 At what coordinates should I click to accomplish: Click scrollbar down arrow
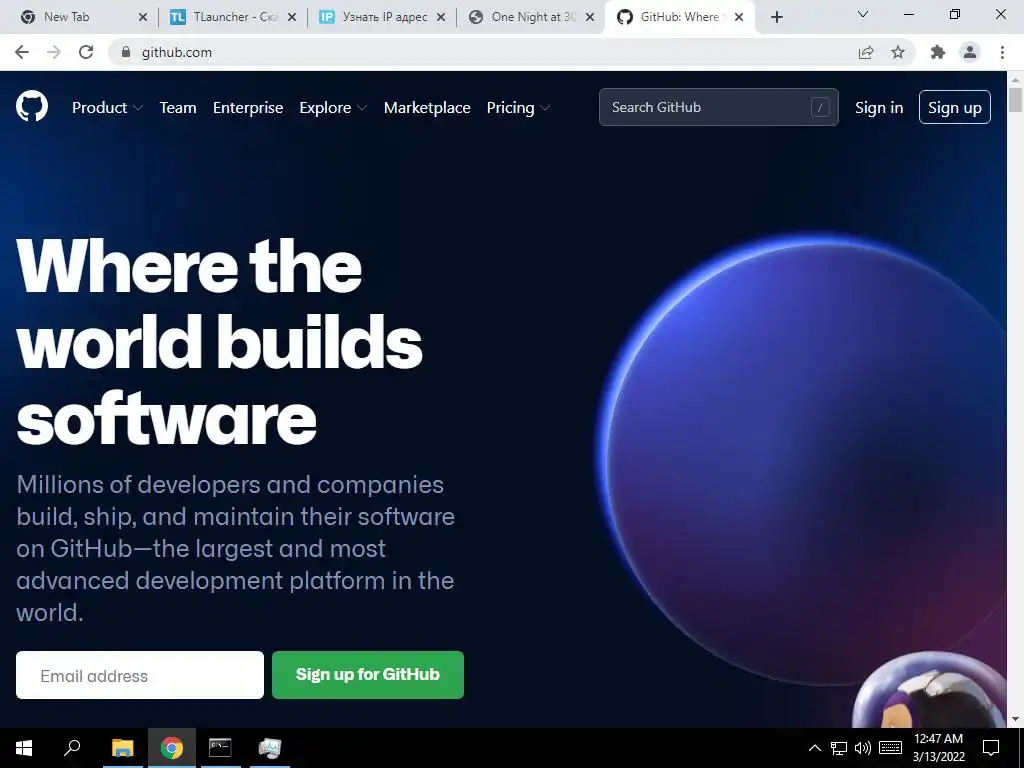pyautogui.click(x=1015, y=719)
